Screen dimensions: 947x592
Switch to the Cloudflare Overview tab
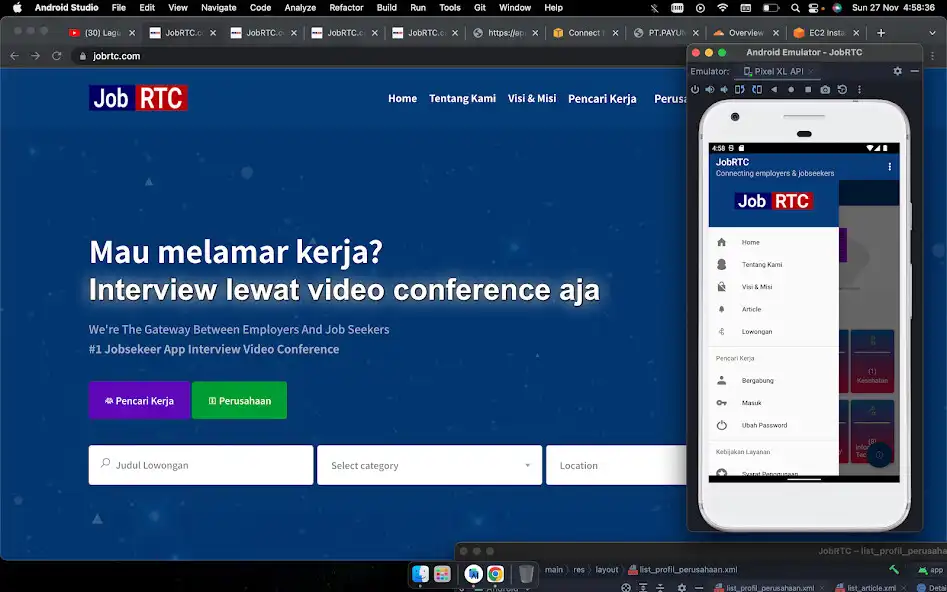click(745, 33)
